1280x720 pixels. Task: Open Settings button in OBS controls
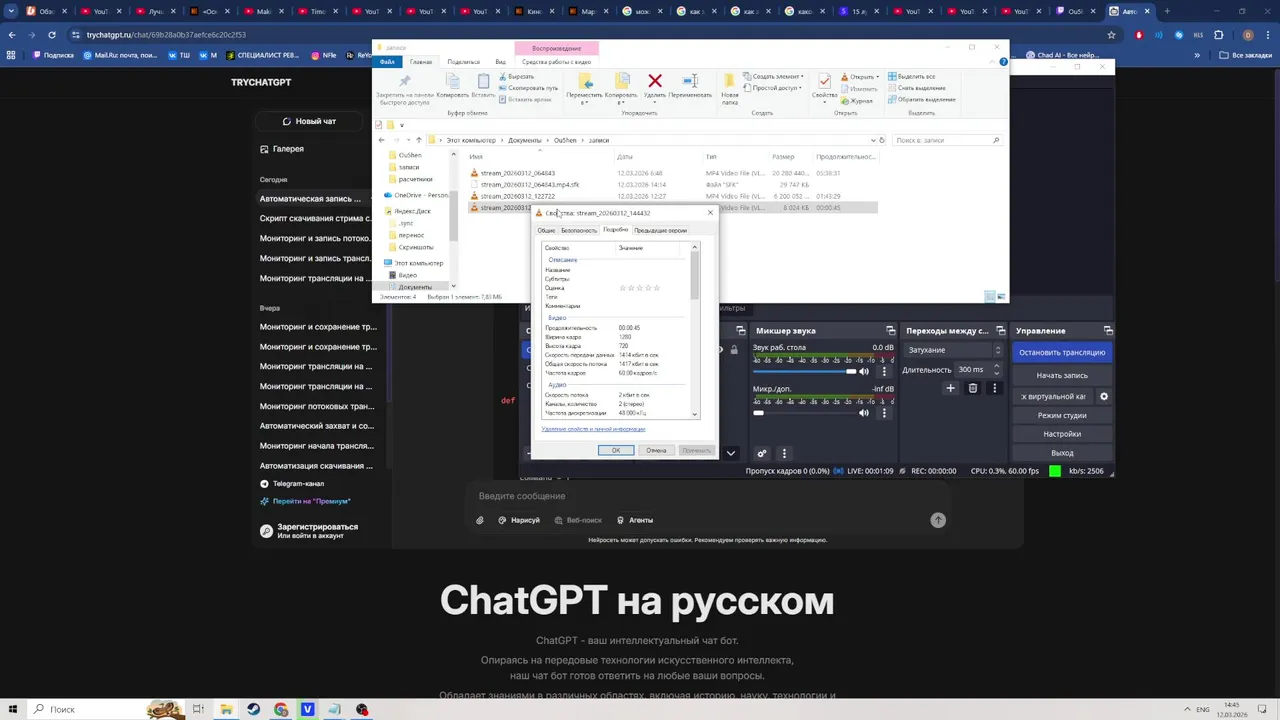[x=1062, y=434]
